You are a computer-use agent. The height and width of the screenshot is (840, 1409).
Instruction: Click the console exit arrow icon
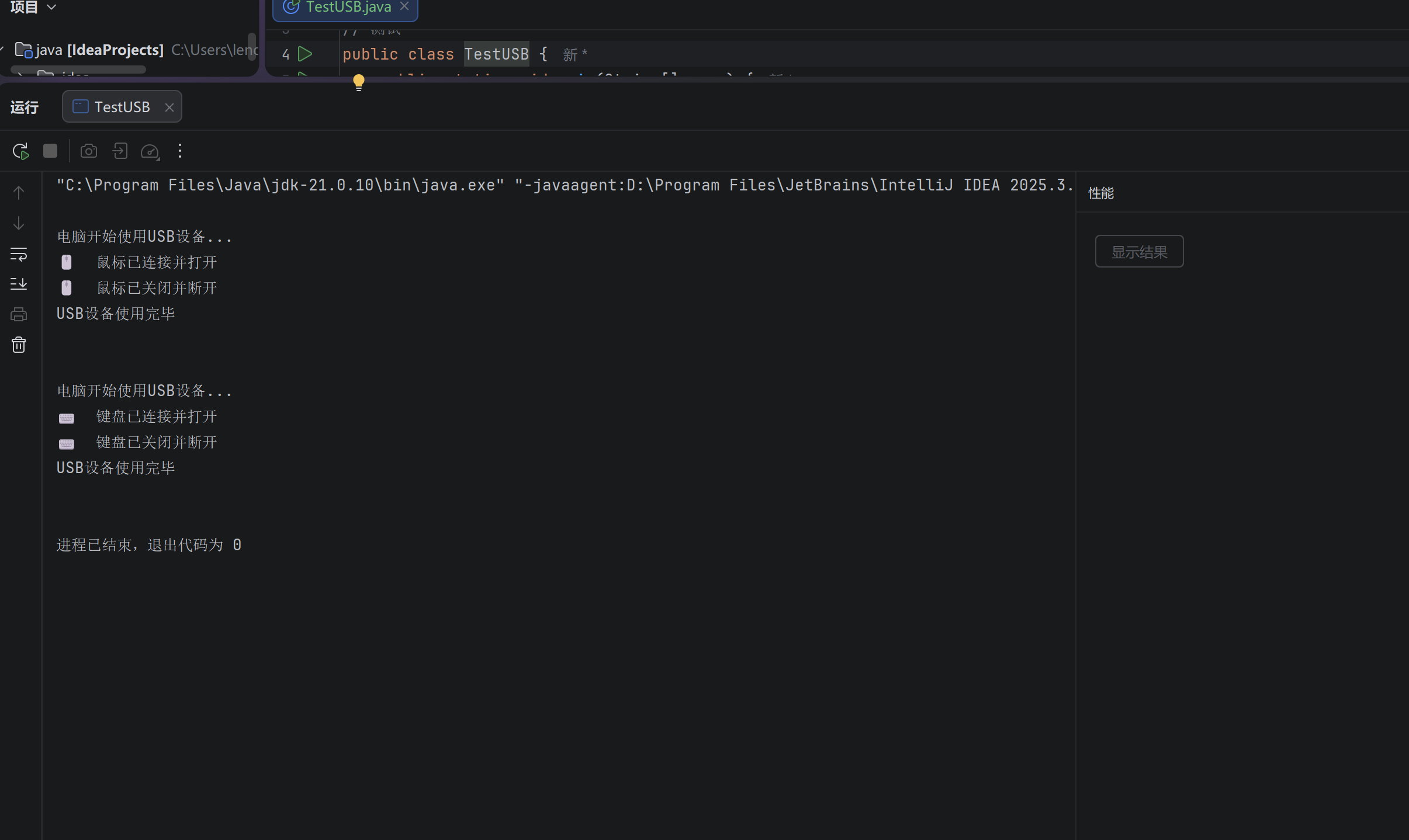point(120,151)
